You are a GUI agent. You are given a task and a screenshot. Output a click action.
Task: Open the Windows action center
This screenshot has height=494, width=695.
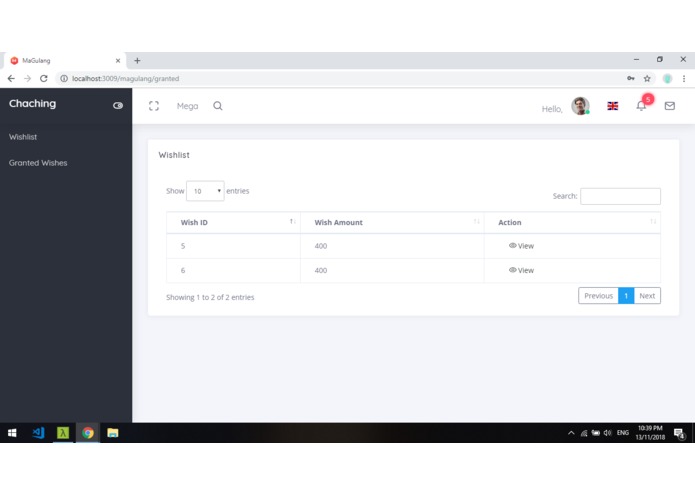(679, 433)
